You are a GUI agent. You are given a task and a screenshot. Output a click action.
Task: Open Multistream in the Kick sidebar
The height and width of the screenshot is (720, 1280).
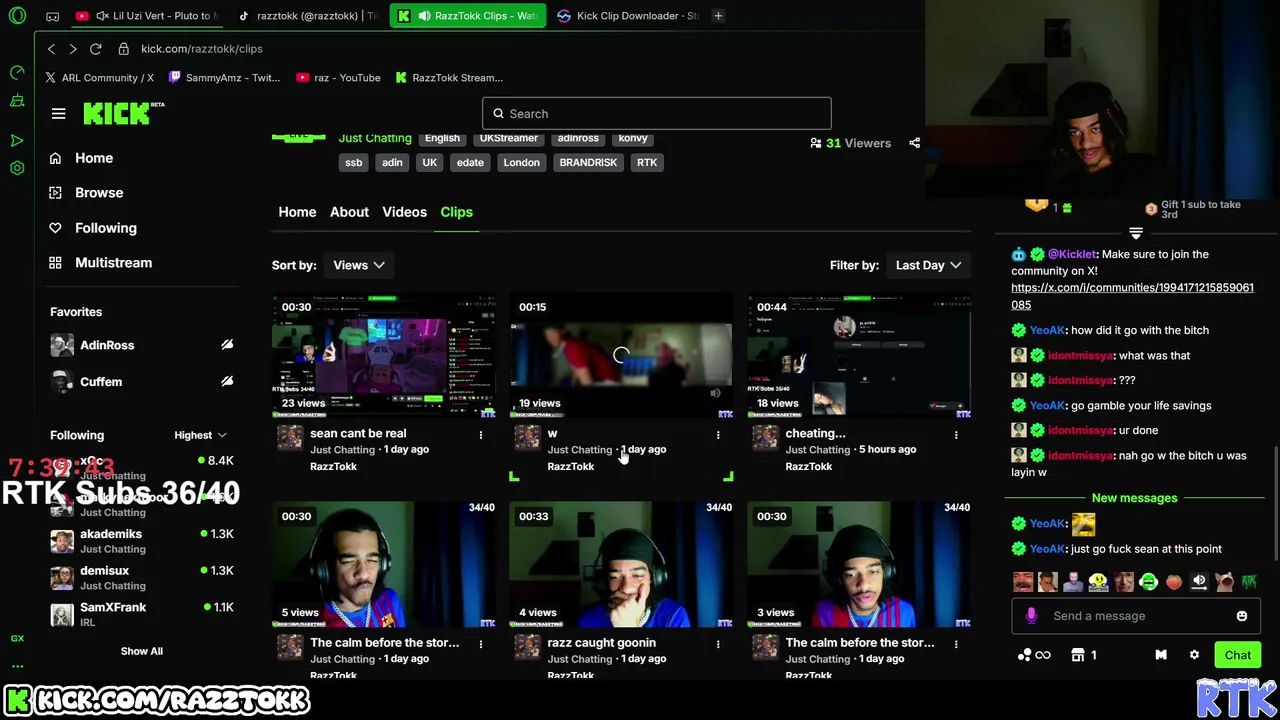pyautogui.click(x=113, y=263)
